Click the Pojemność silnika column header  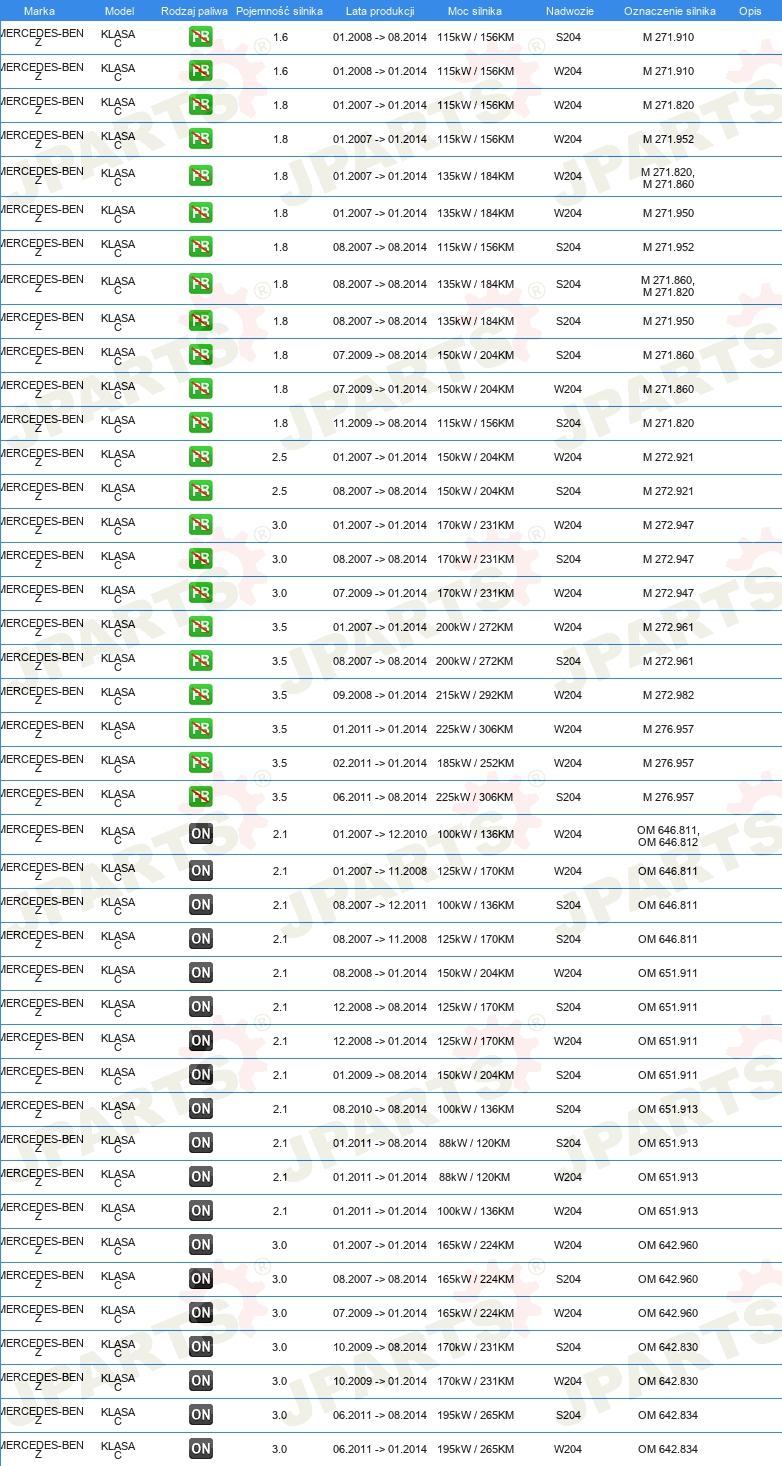pos(280,11)
